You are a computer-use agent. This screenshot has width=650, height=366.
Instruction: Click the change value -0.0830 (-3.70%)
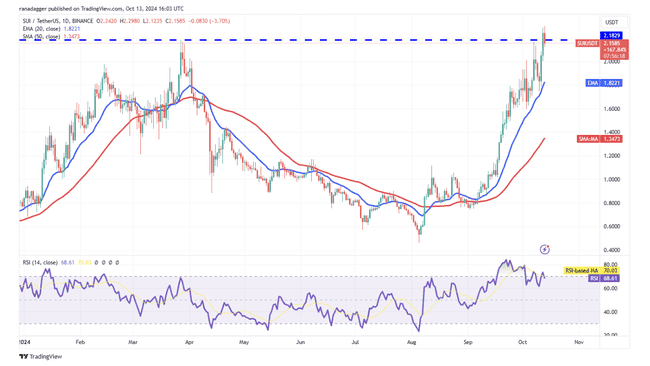point(209,21)
